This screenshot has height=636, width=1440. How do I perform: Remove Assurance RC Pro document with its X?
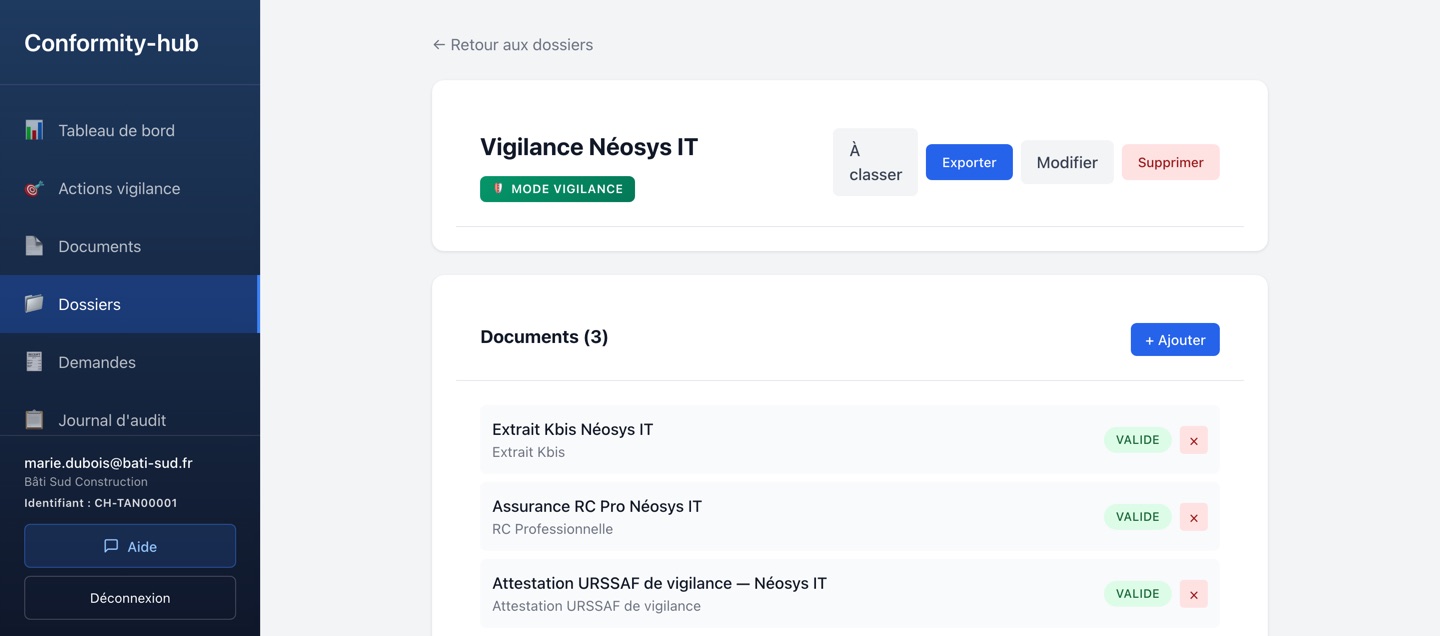(x=1194, y=517)
